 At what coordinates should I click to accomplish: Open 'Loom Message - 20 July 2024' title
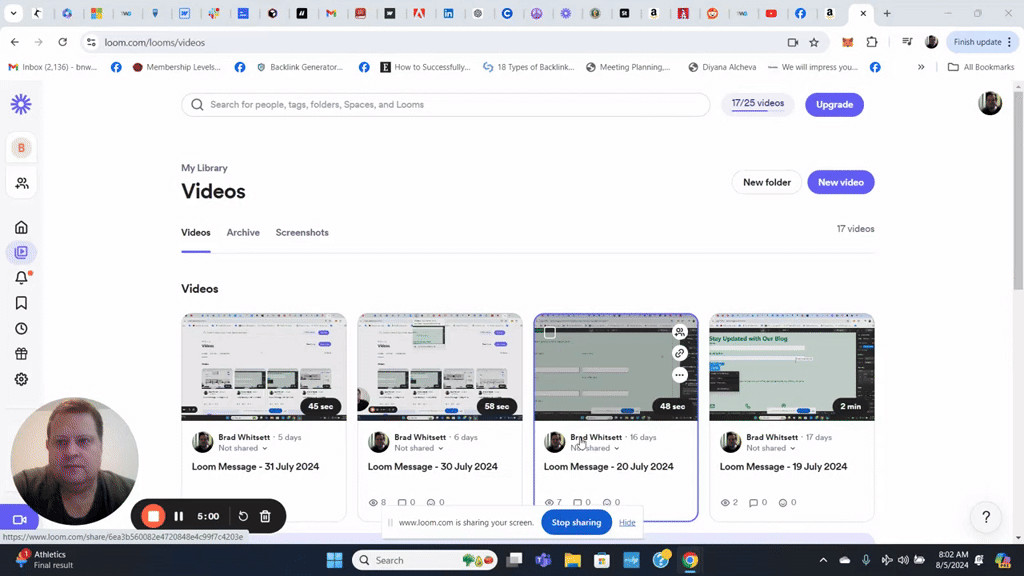609,466
